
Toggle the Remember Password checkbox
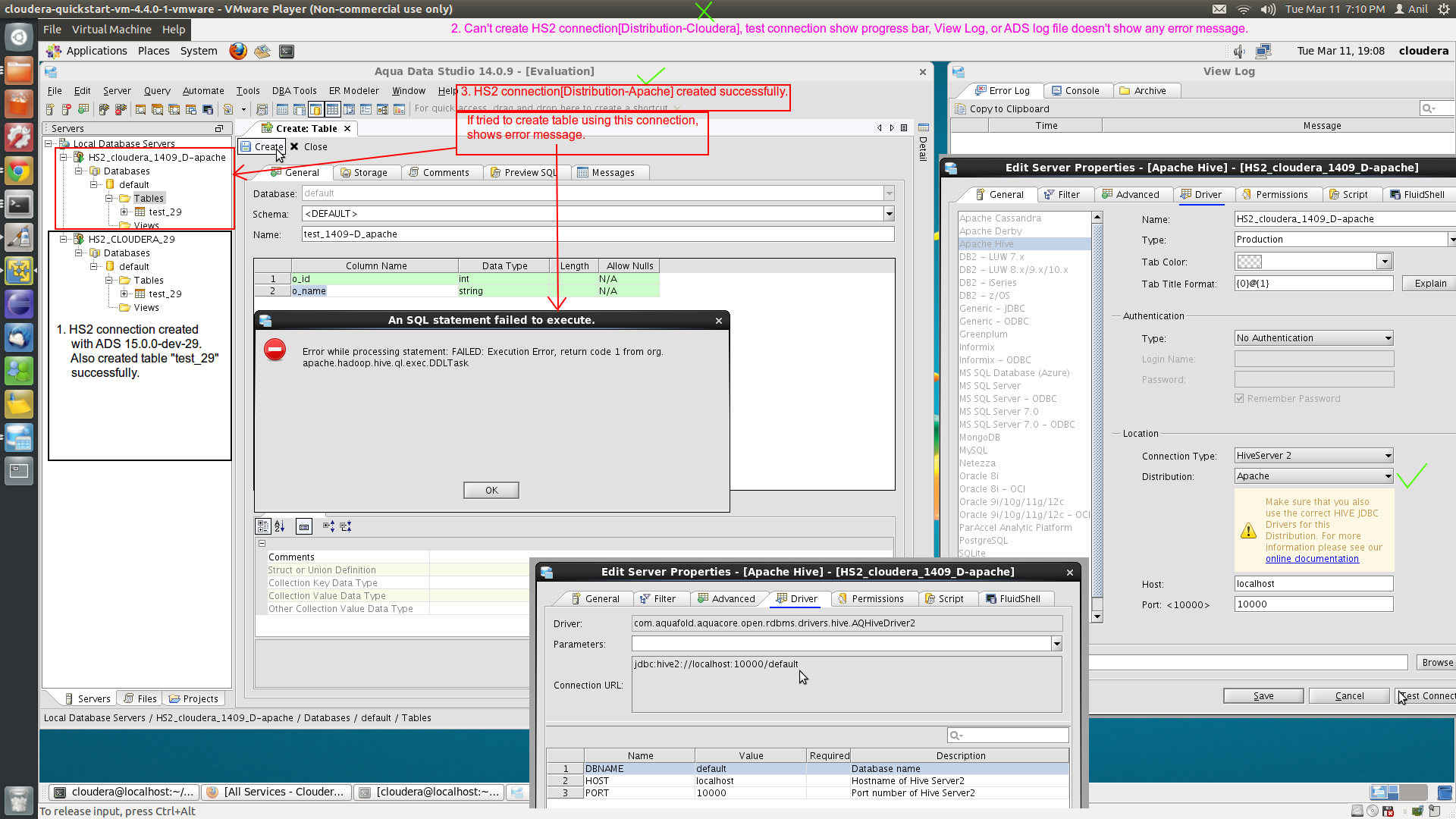pyautogui.click(x=1239, y=399)
